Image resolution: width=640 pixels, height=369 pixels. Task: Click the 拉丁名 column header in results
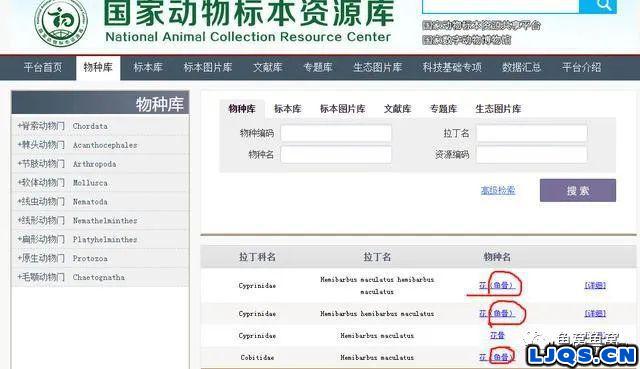pos(377,257)
